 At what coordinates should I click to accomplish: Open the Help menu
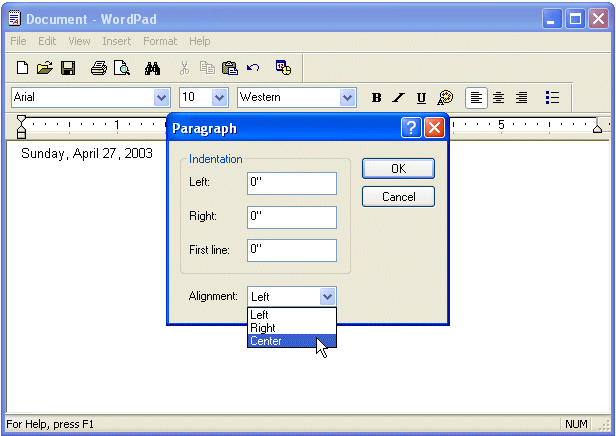200,41
